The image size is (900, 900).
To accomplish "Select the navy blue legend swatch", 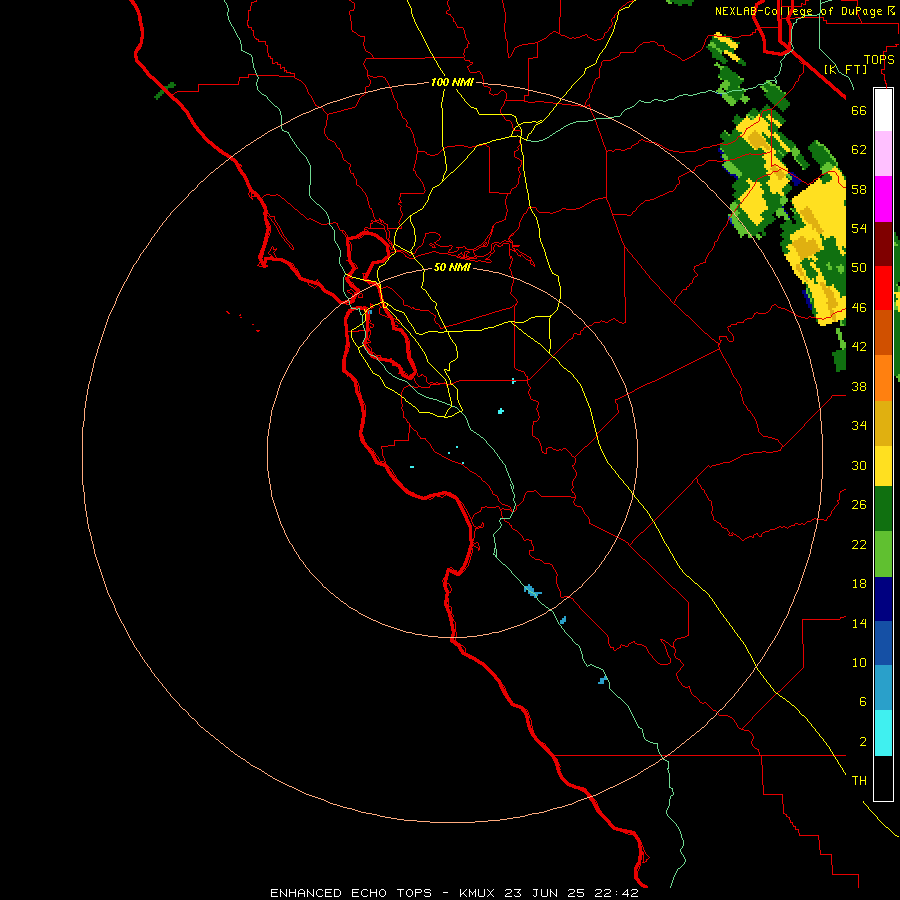I will pyautogui.click(x=883, y=599).
